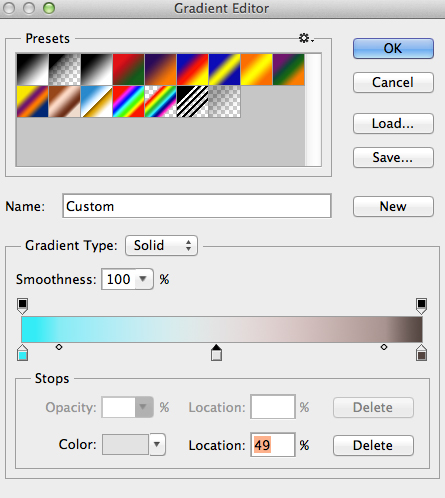
Task: Choose the red to green gradient preset
Action: 128,69
